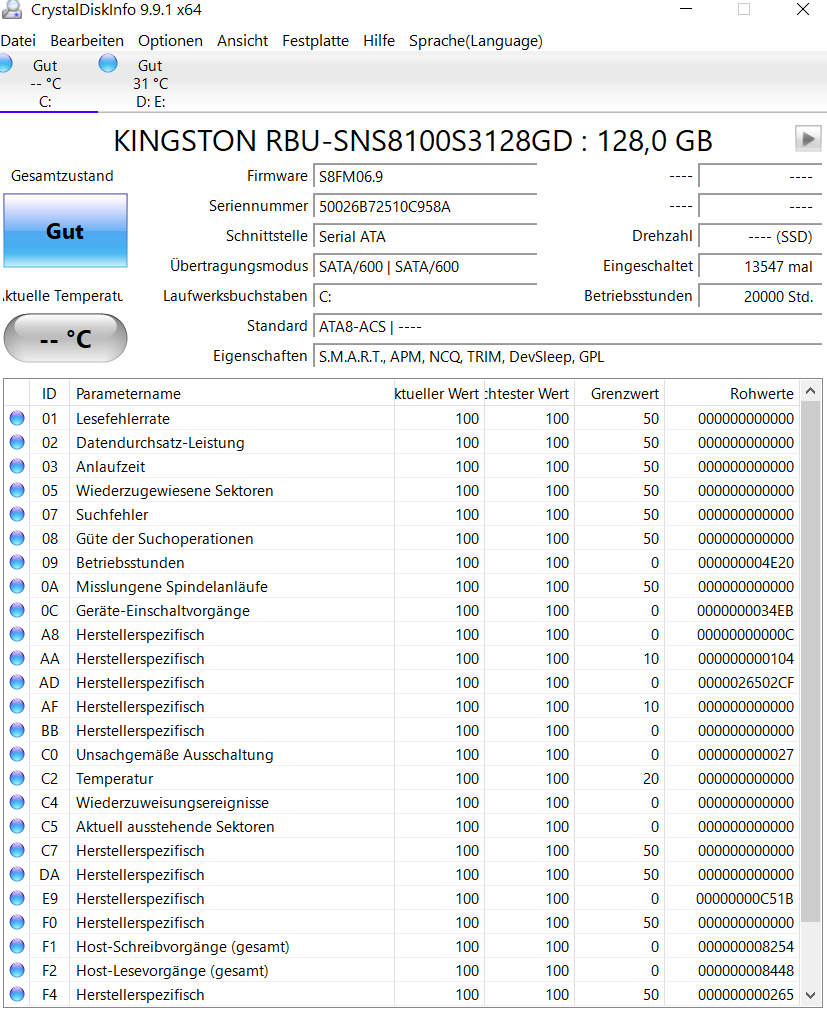827x1013 pixels.
Task: Click the ID column header
Action: 49,393
